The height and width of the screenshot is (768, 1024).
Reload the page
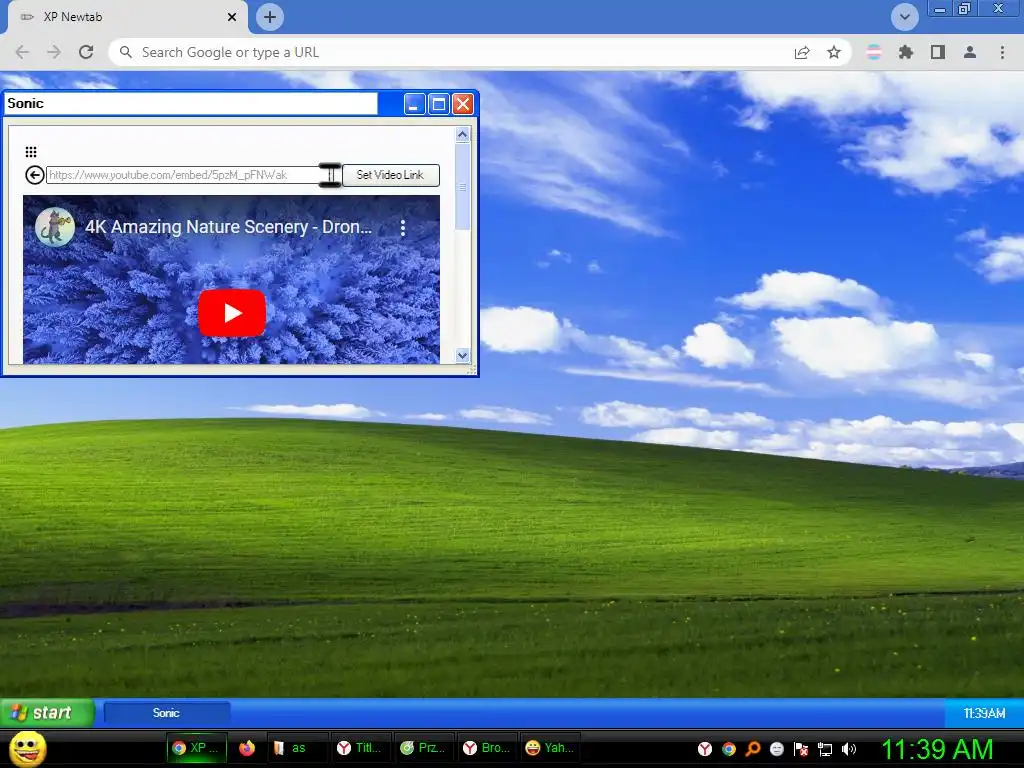pyautogui.click(x=86, y=52)
